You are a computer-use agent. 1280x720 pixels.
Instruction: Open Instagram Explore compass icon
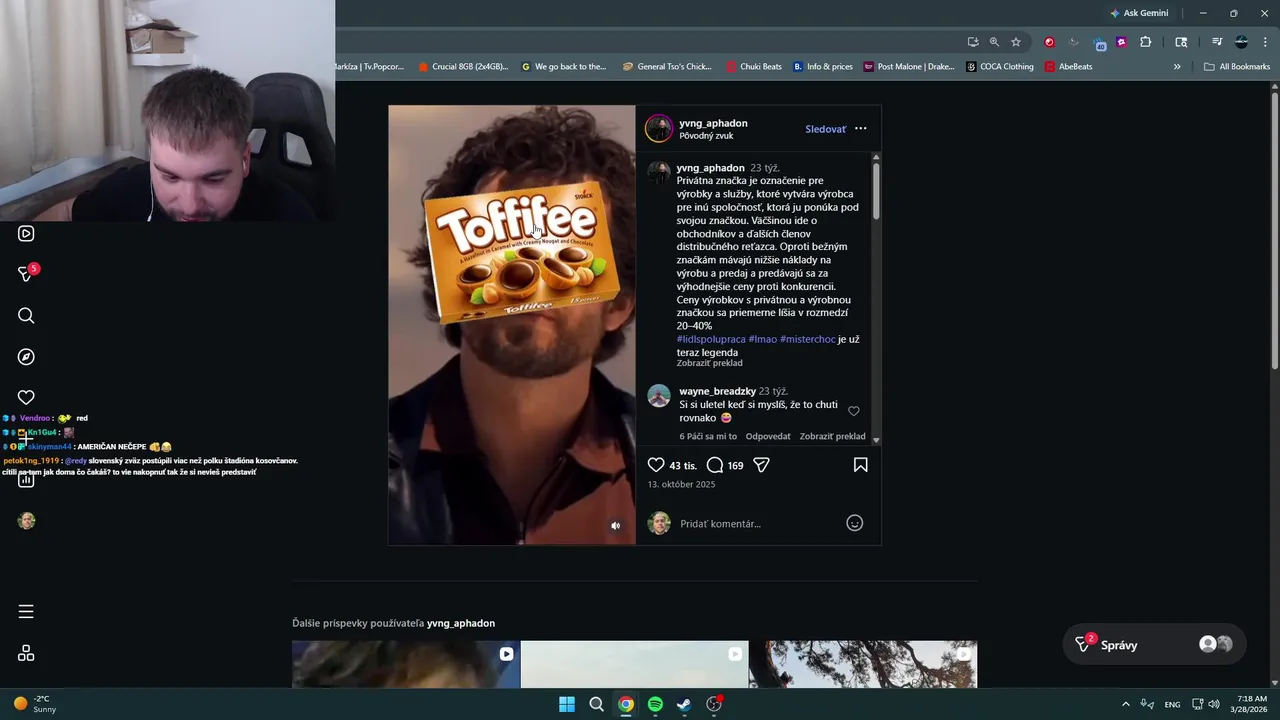click(x=26, y=357)
